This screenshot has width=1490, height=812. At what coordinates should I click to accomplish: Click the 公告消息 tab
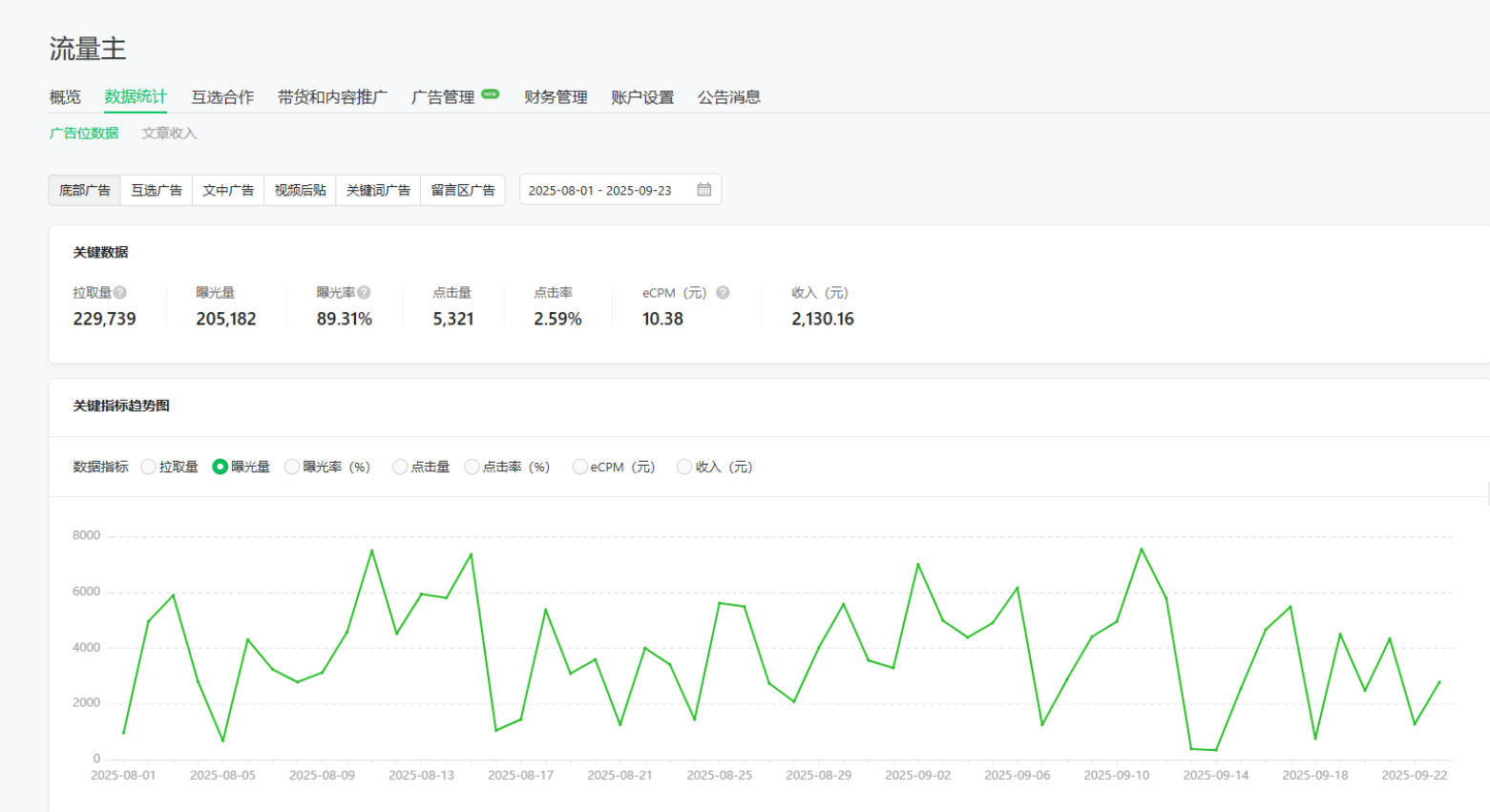pyautogui.click(x=728, y=97)
